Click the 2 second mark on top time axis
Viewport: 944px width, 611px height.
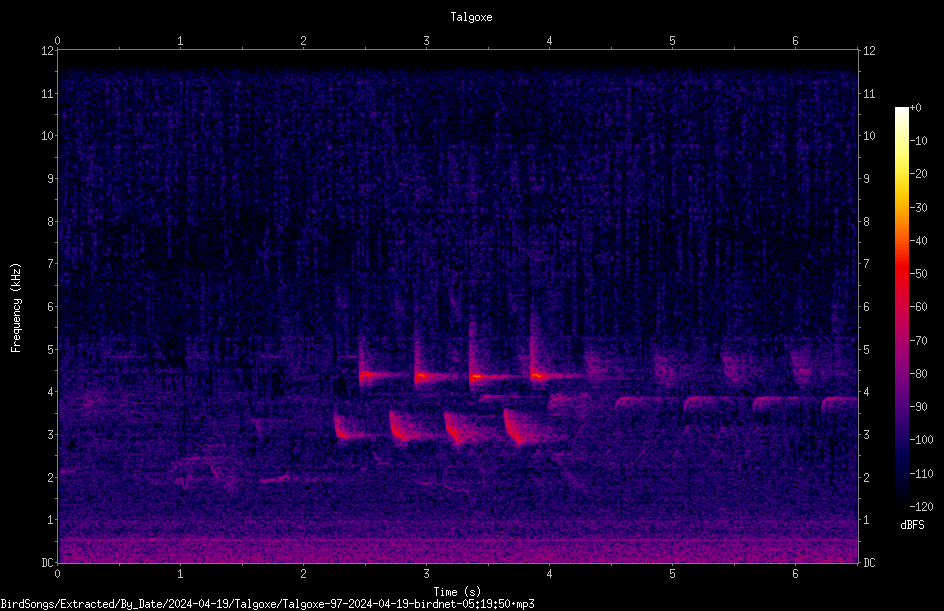pyautogui.click(x=303, y=41)
